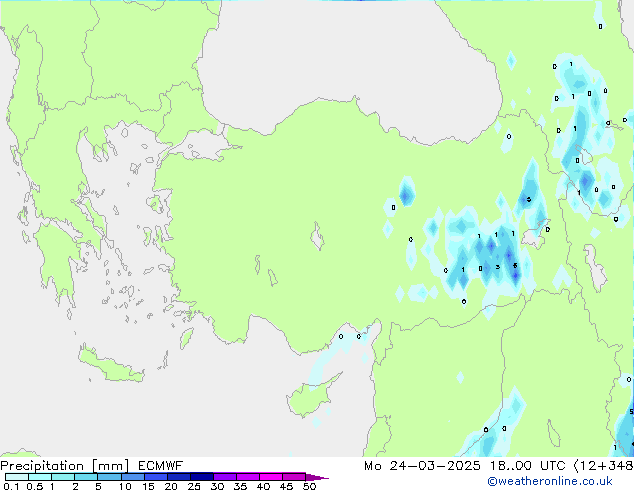Viewport: 634px width, 490px height.
Task: Click the '25' legend scale value
Action: [x=194, y=486]
